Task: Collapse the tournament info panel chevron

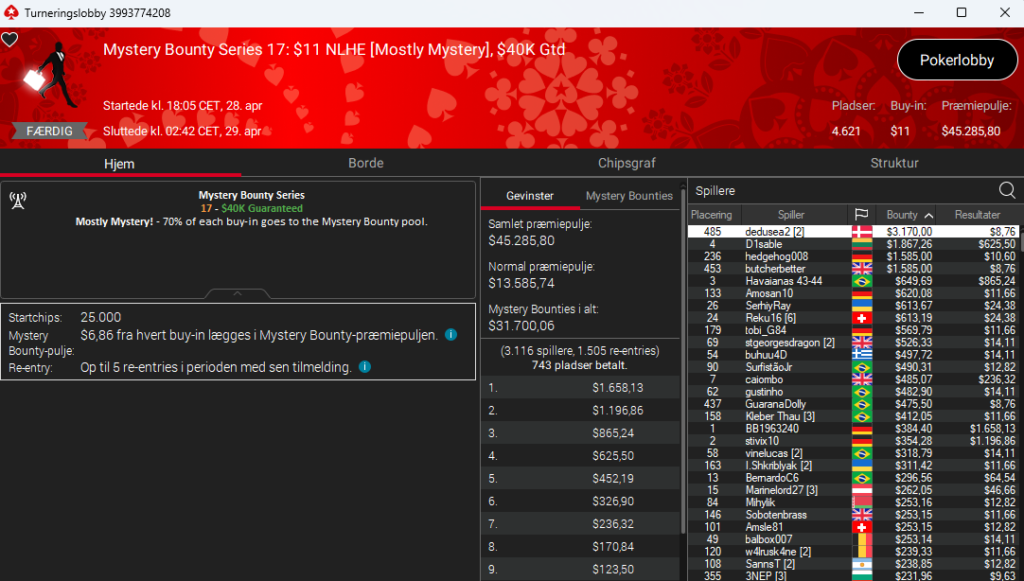Action: 237,294
